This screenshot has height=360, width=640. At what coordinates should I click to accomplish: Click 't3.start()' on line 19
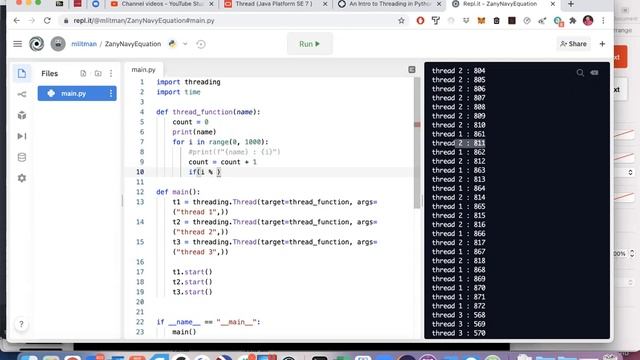click(192, 292)
